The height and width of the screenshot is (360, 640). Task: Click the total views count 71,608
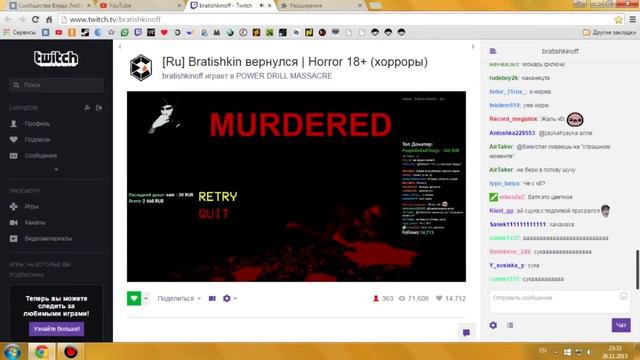click(x=413, y=298)
